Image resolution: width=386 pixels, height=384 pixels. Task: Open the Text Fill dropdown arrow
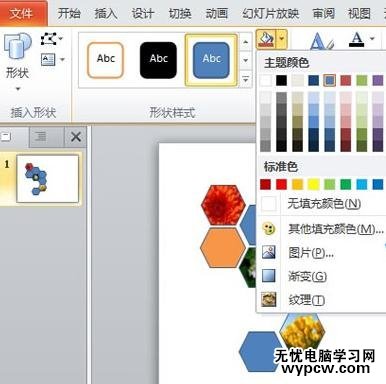(x=372, y=39)
